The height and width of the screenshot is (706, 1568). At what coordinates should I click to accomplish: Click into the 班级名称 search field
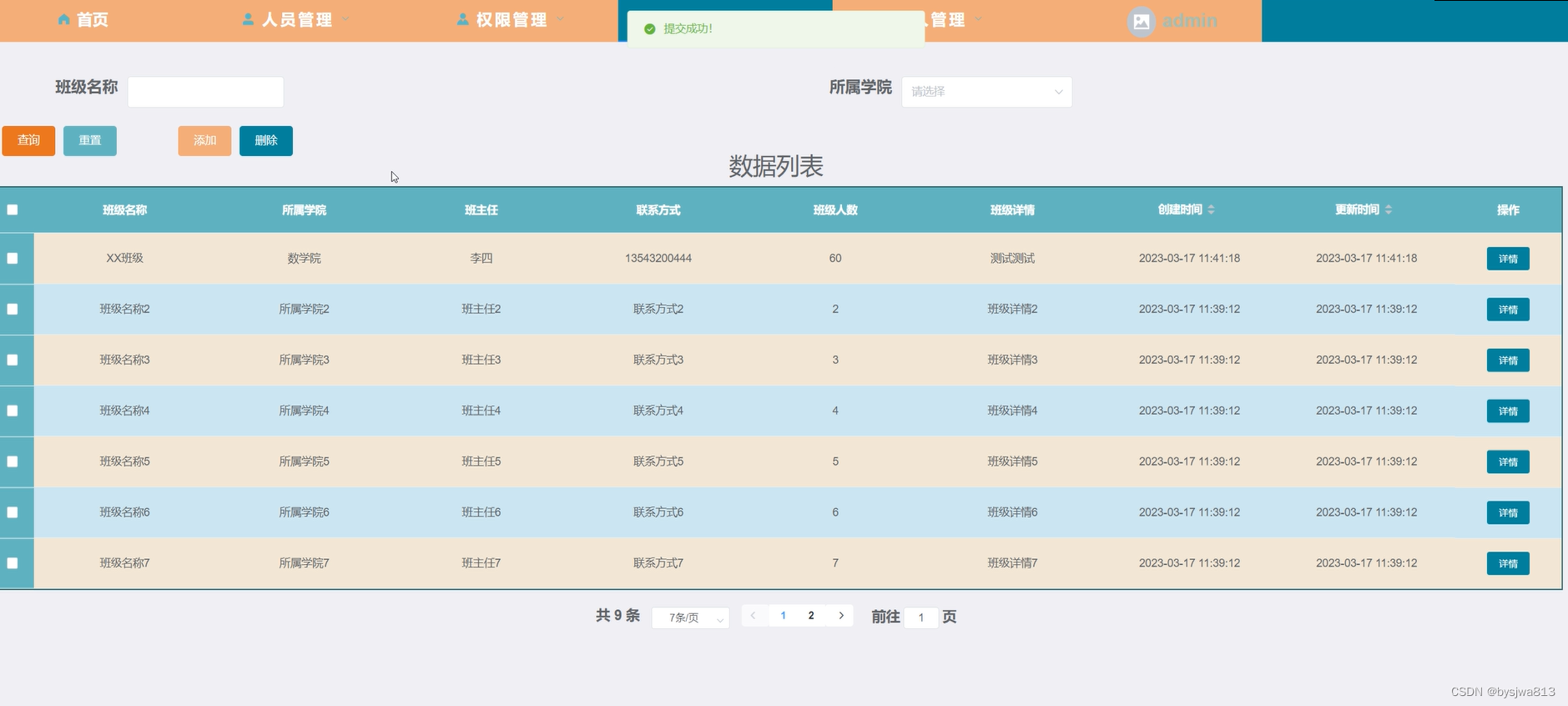pos(205,92)
